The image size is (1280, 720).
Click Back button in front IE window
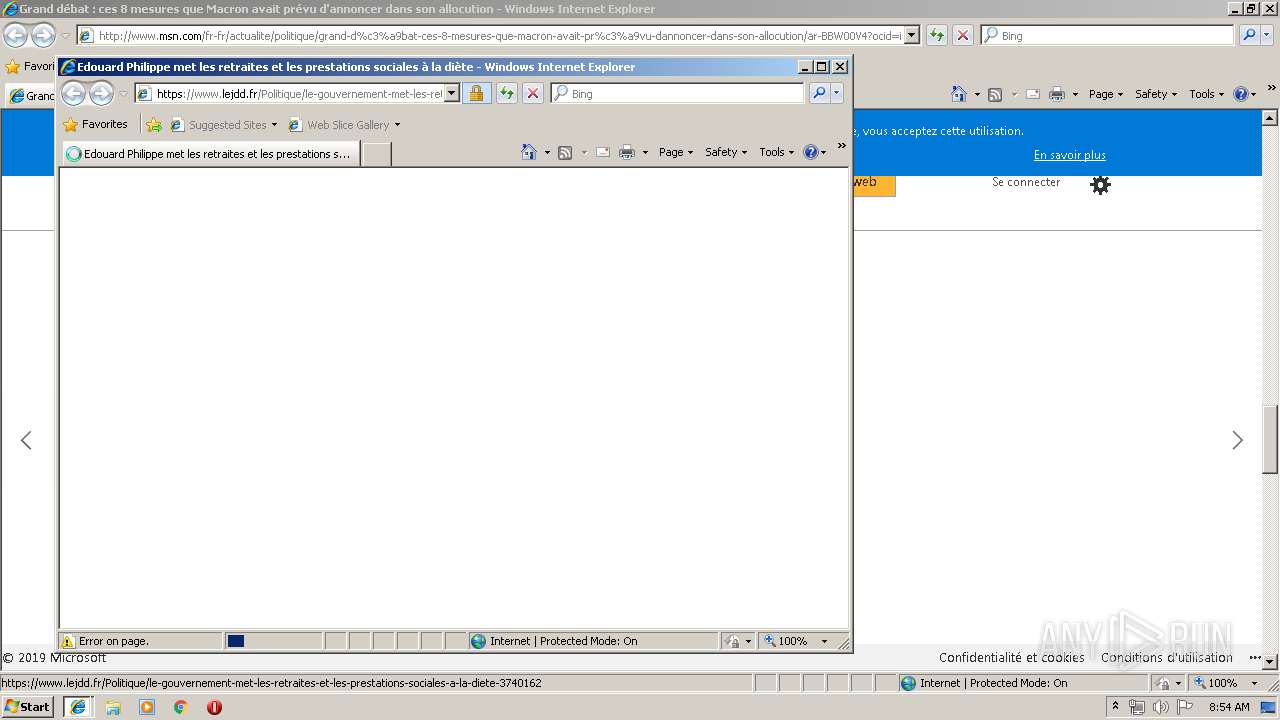pos(74,94)
